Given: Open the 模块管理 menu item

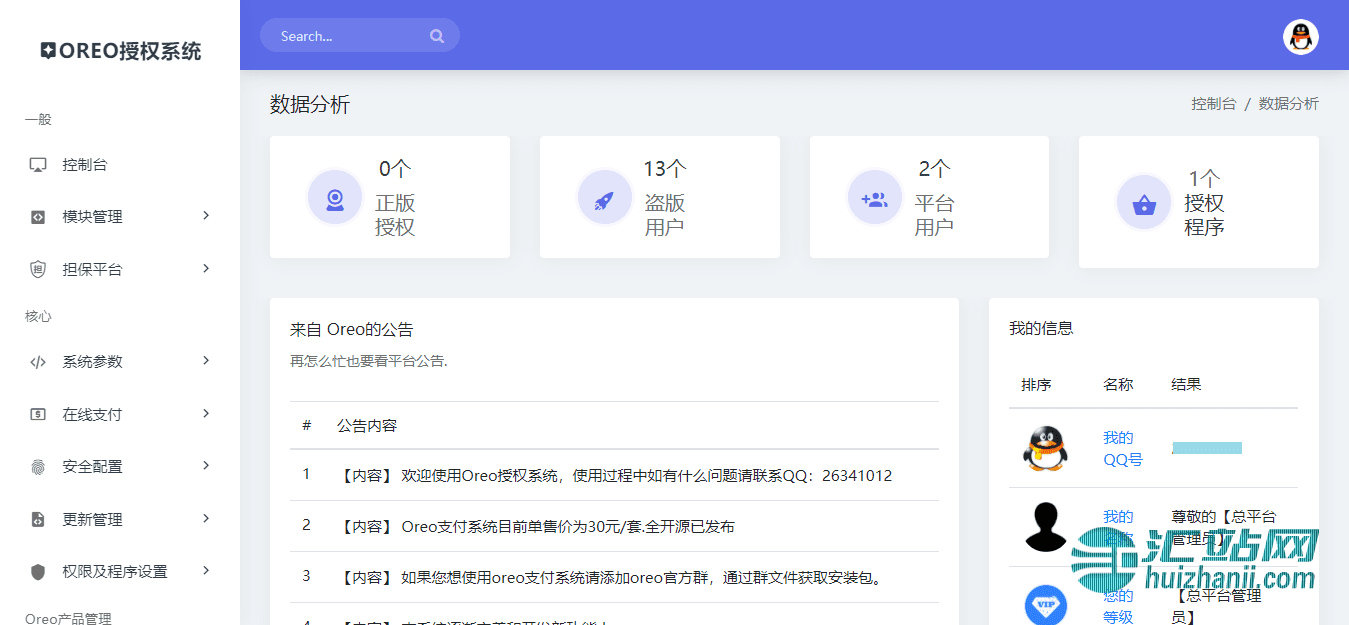Looking at the screenshot, I should tap(120, 217).
